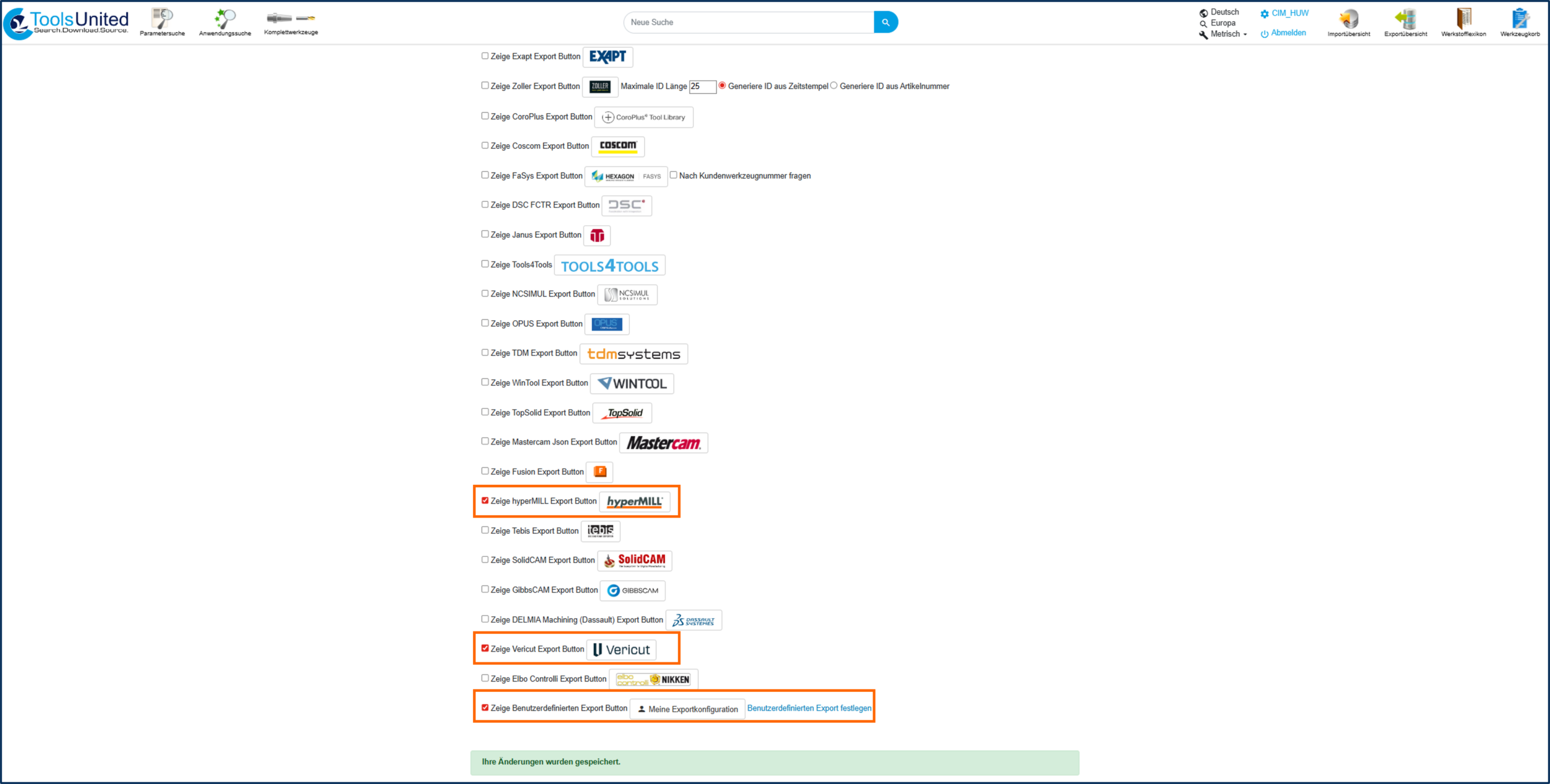Click the NCSIMUL logo button
The height and width of the screenshot is (784, 1550).
point(627,295)
